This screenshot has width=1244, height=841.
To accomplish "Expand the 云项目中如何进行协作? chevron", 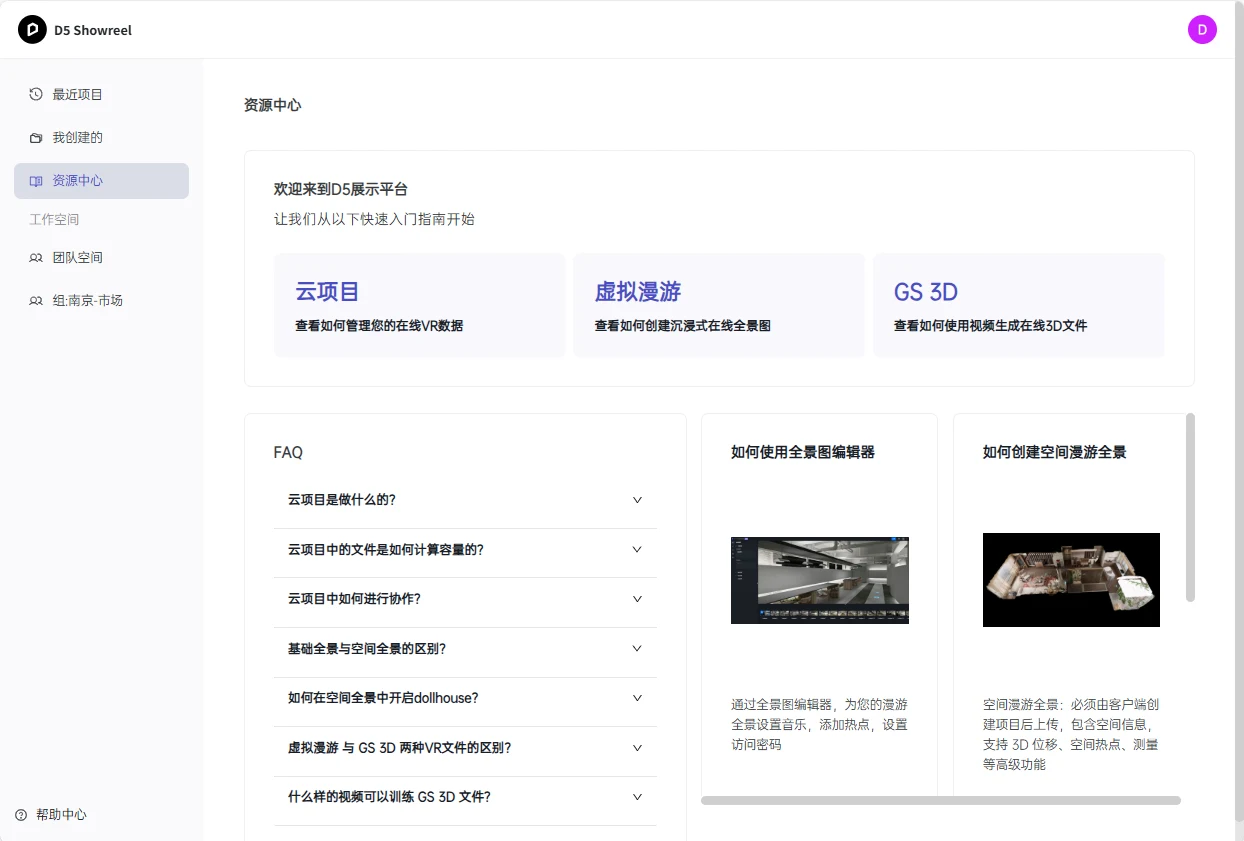I will [x=637, y=599].
